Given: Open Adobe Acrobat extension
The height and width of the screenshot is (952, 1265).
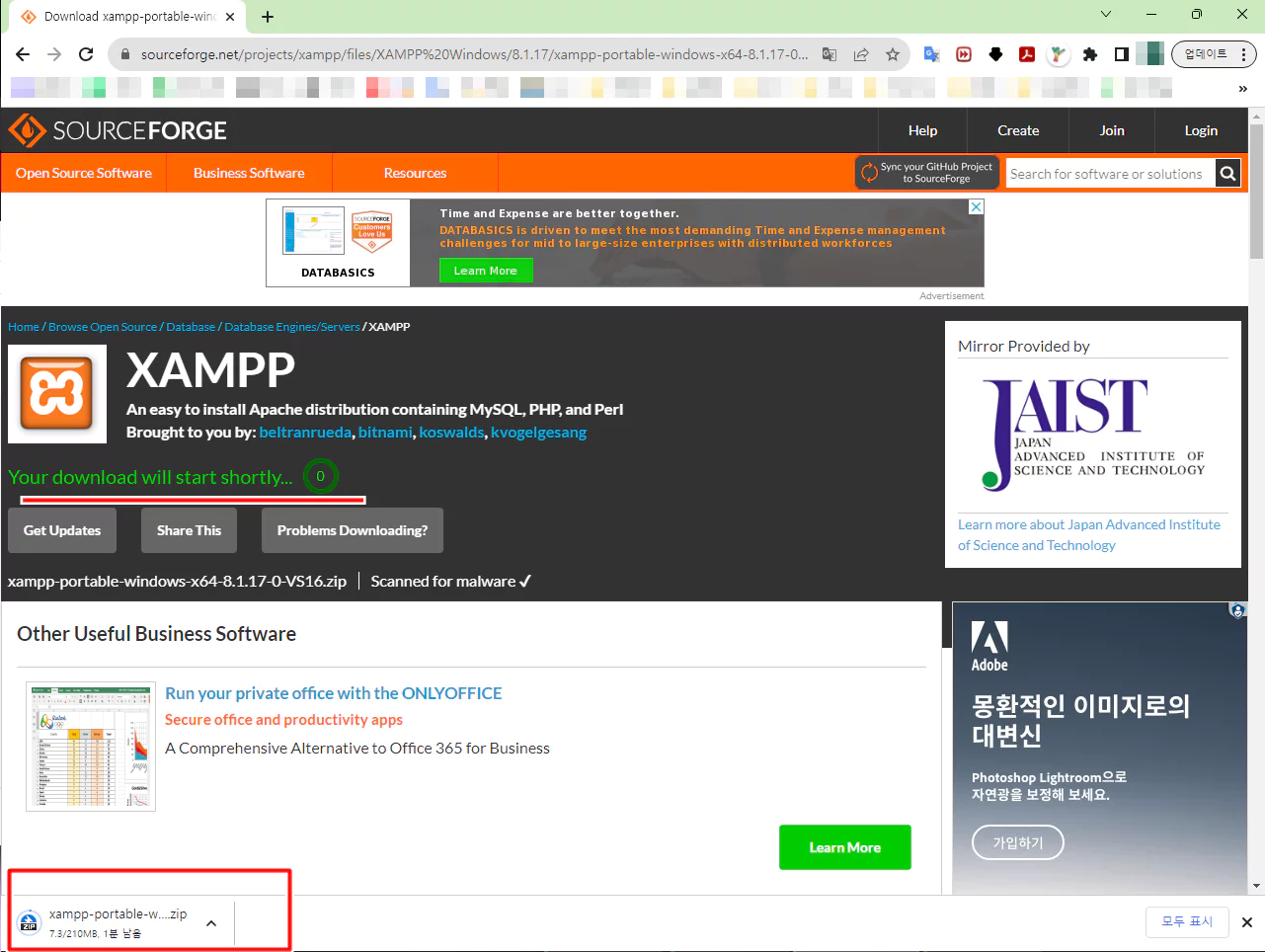Looking at the screenshot, I should click(1027, 54).
